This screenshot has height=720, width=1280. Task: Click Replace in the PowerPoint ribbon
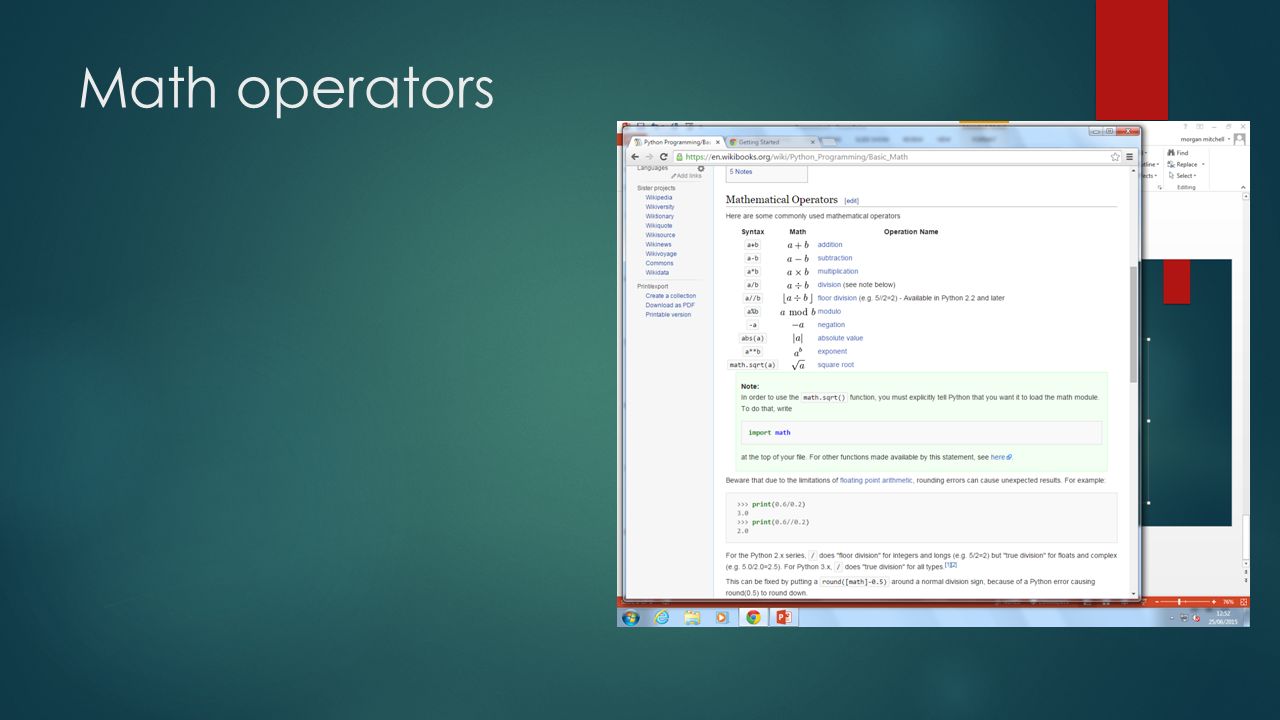pos(1184,164)
